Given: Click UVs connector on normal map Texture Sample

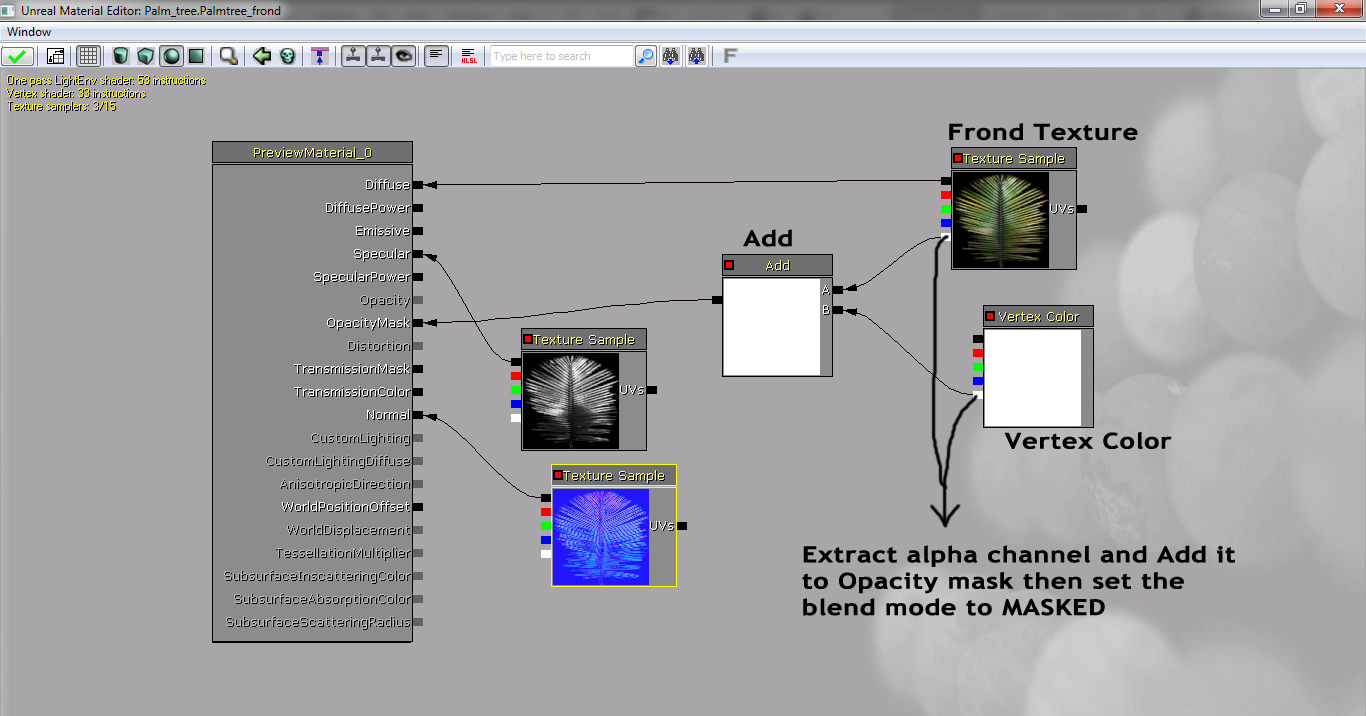Looking at the screenshot, I should tap(682, 526).
